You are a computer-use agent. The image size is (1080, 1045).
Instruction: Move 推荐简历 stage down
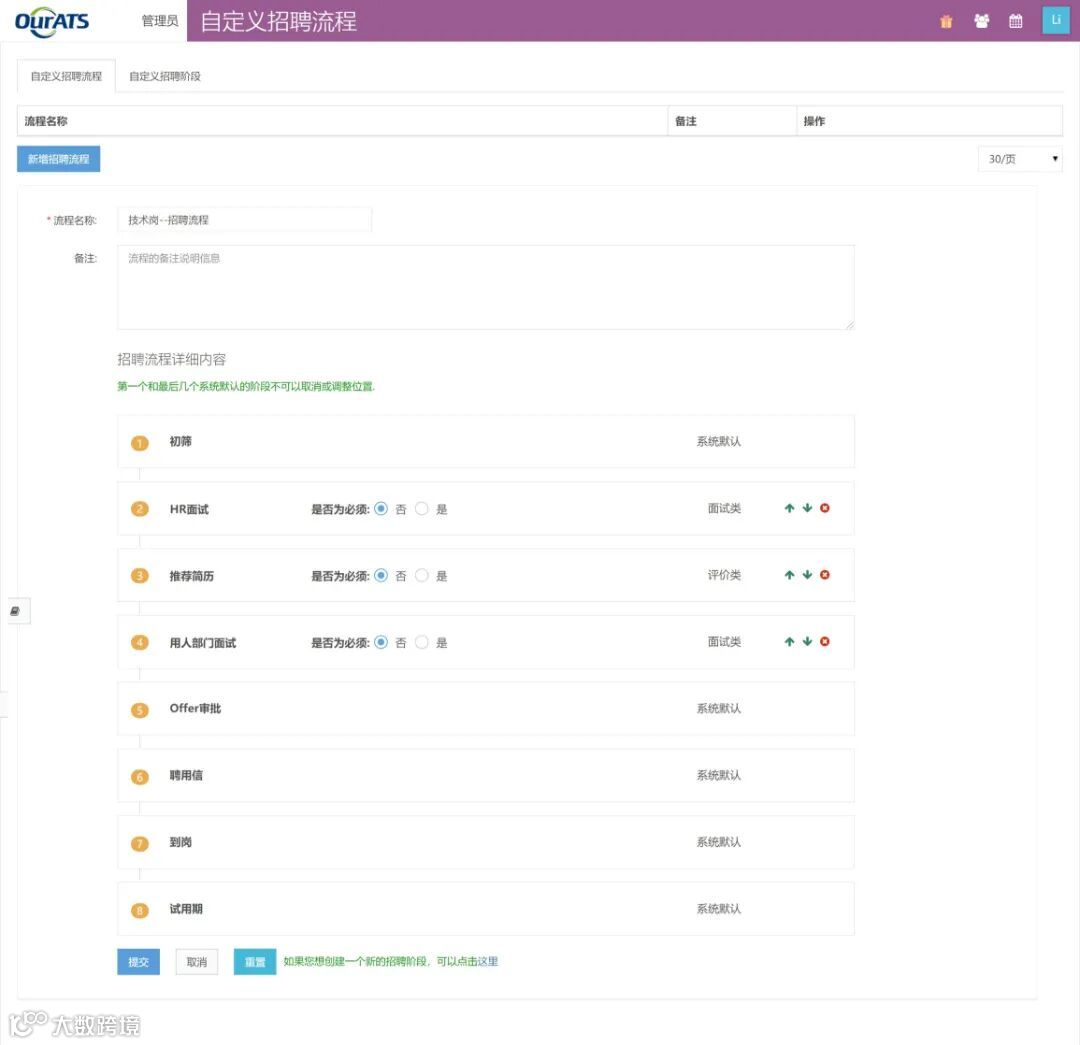tap(807, 575)
